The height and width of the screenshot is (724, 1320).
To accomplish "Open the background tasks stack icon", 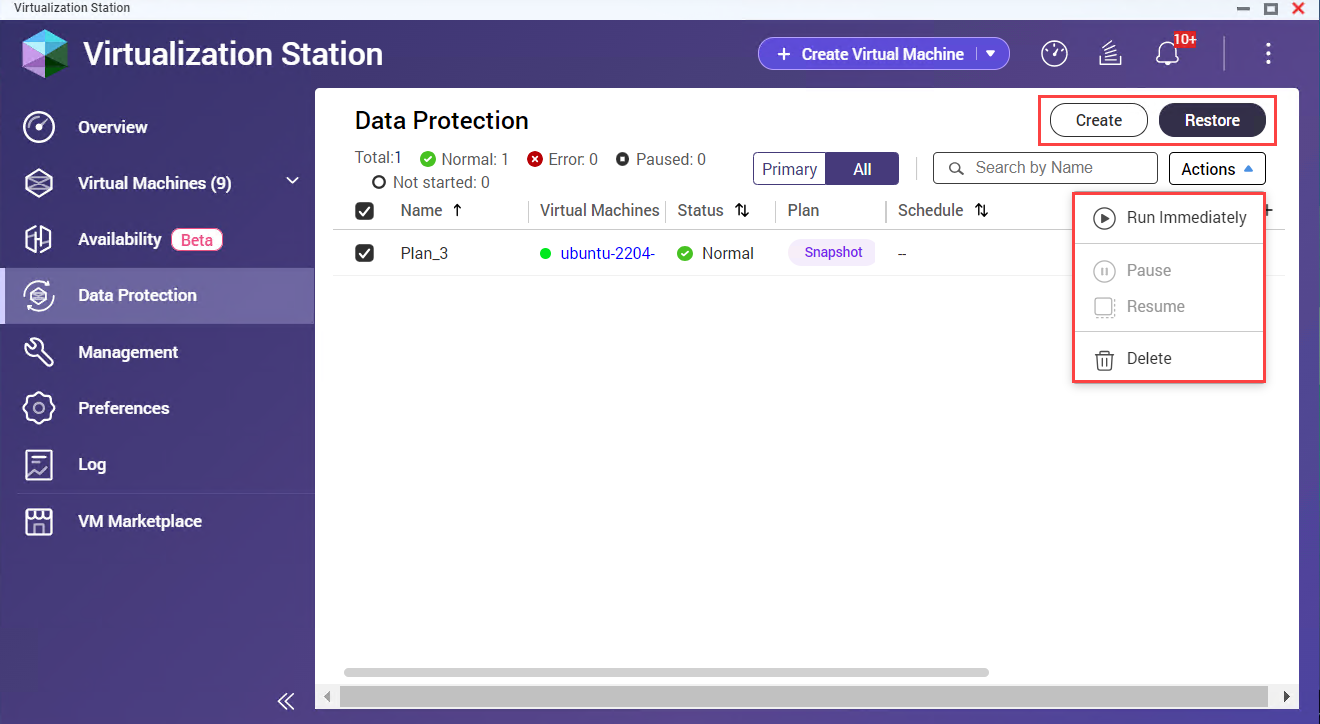I will 1109,54.
